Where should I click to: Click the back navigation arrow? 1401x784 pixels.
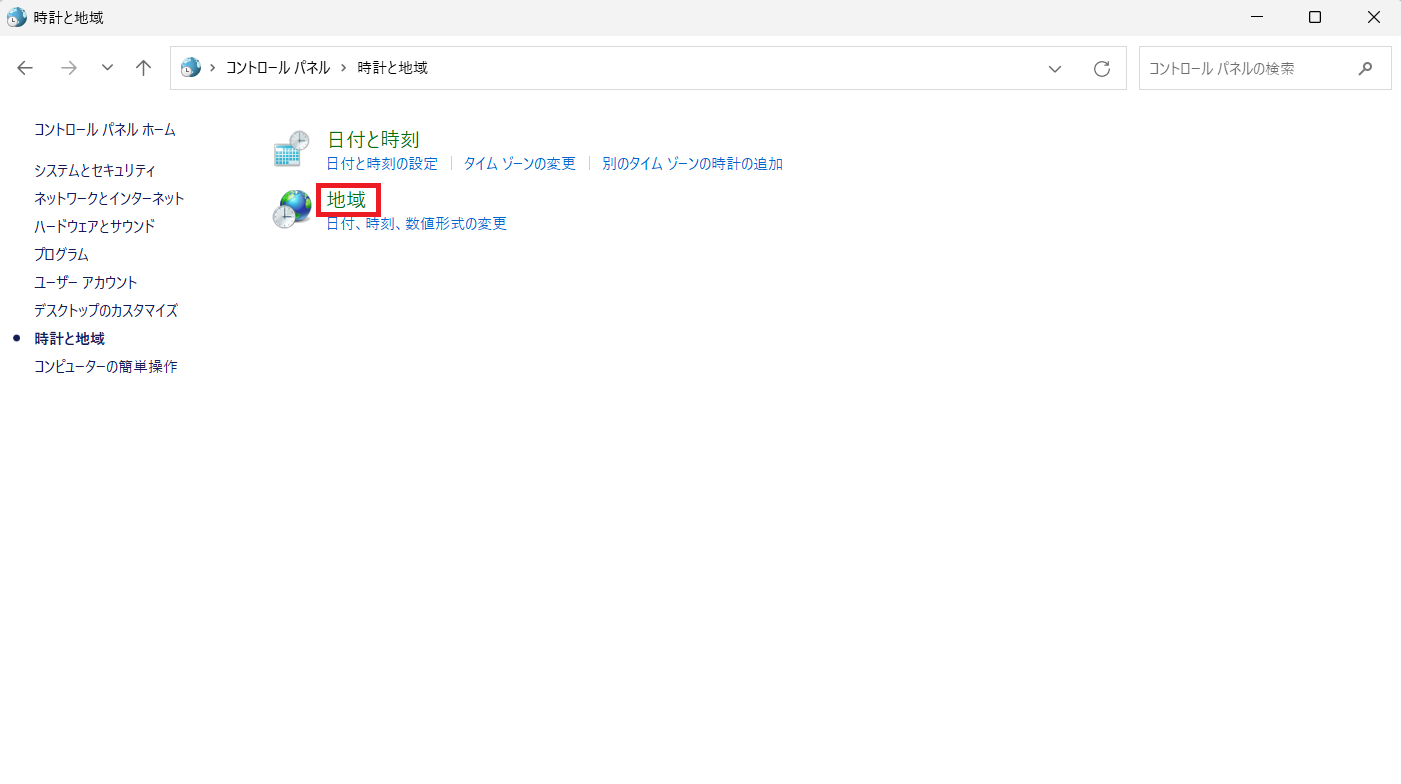[24, 68]
